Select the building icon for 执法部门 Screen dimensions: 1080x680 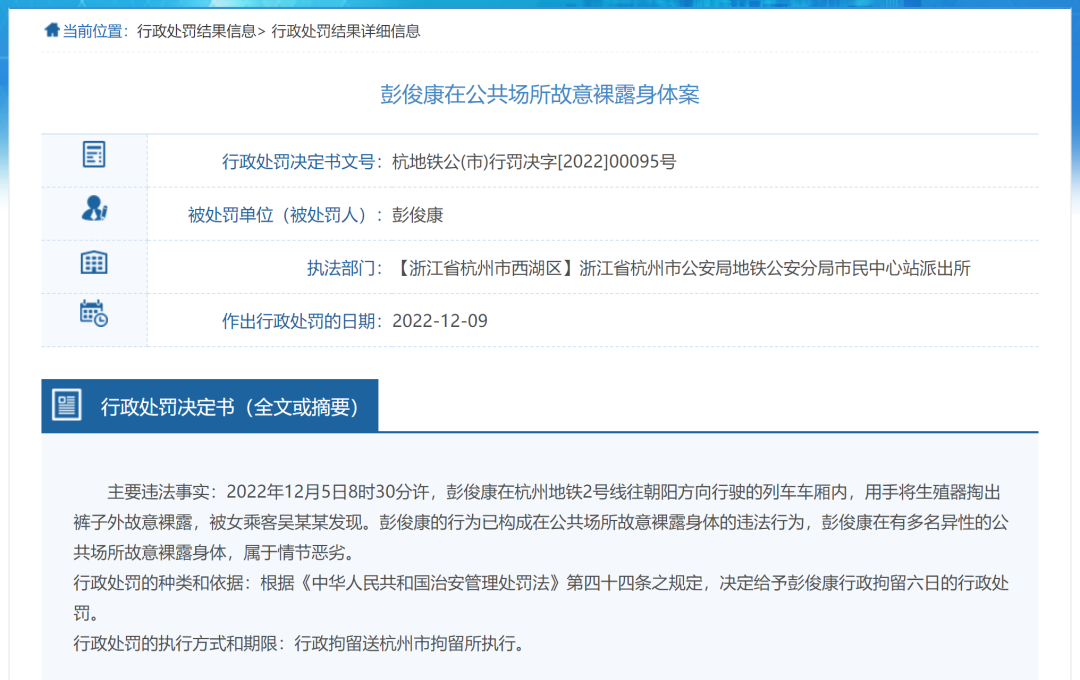click(x=94, y=263)
